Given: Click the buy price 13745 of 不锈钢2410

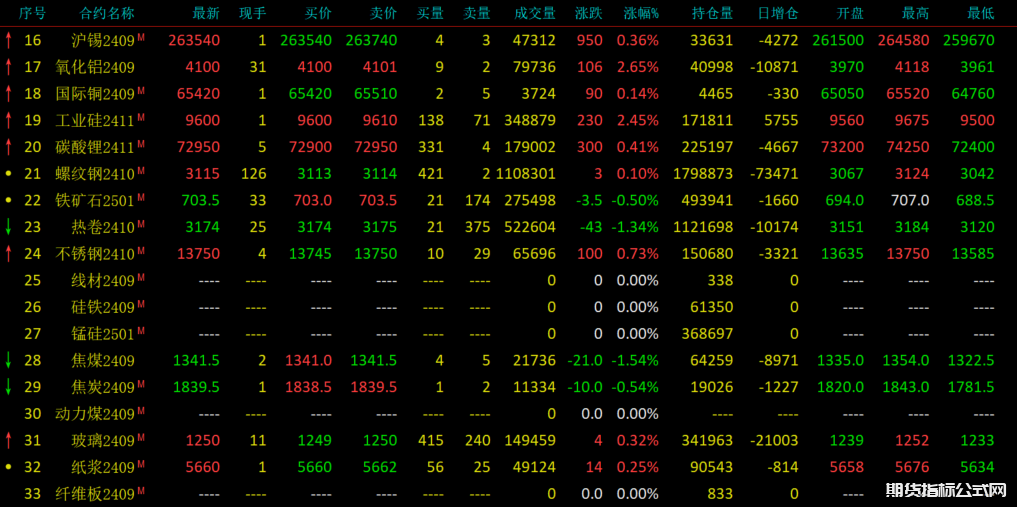Looking at the screenshot, I should click(311, 254).
